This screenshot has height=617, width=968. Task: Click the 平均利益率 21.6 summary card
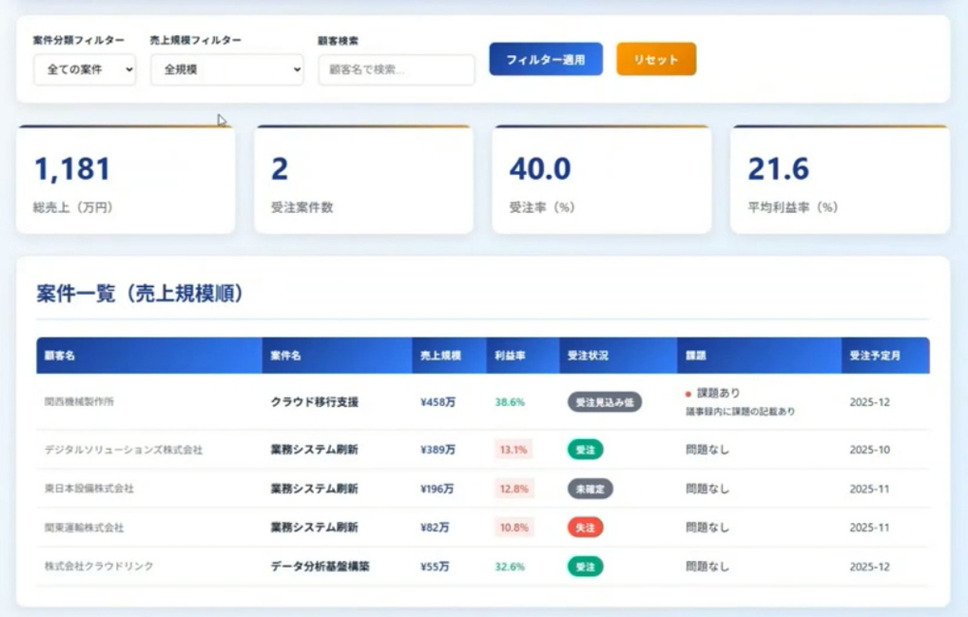[840, 181]
